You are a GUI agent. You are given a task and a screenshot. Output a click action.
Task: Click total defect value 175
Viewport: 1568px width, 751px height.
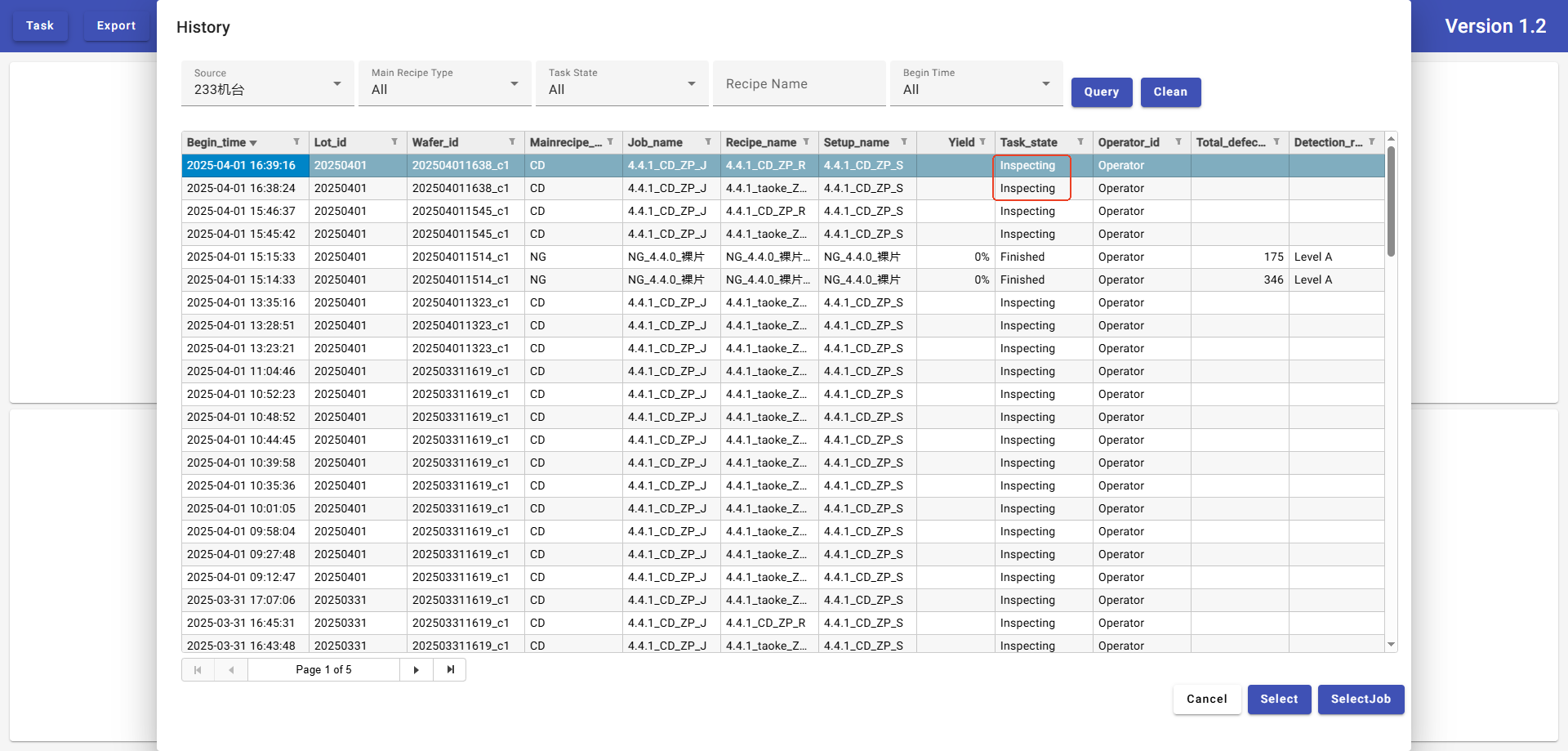coord(1273,257)
